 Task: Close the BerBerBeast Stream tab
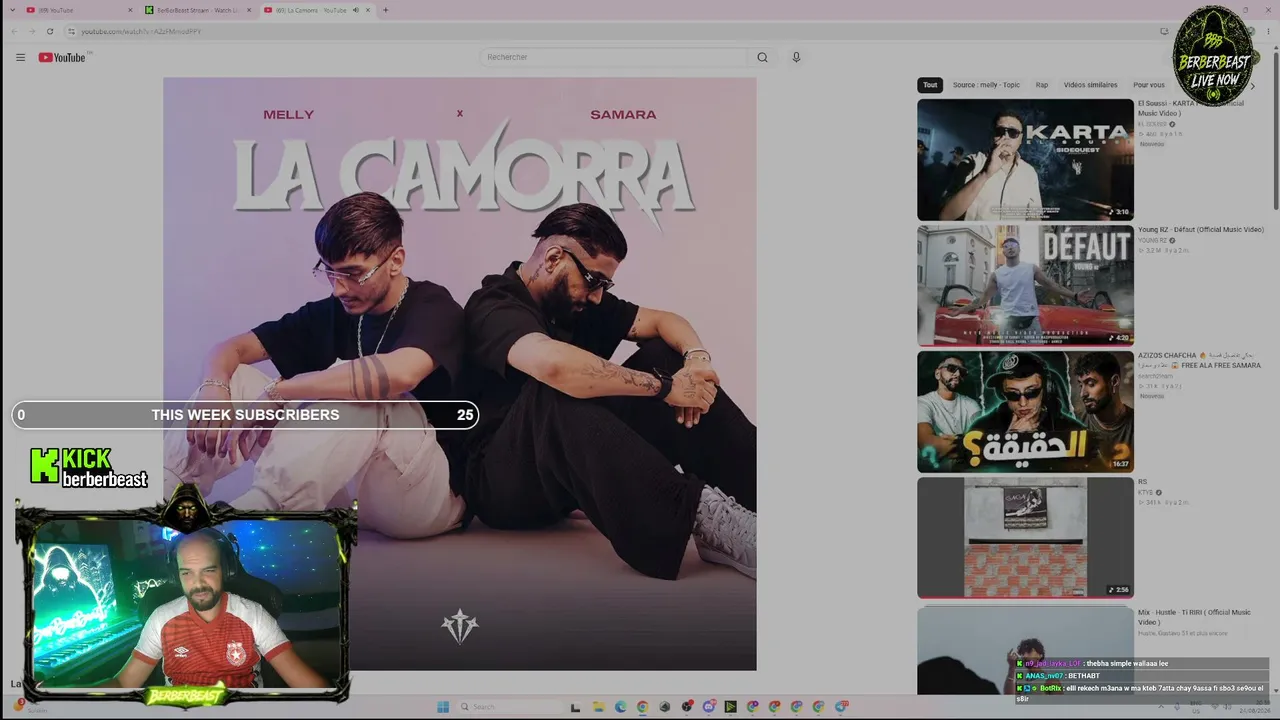249,10
